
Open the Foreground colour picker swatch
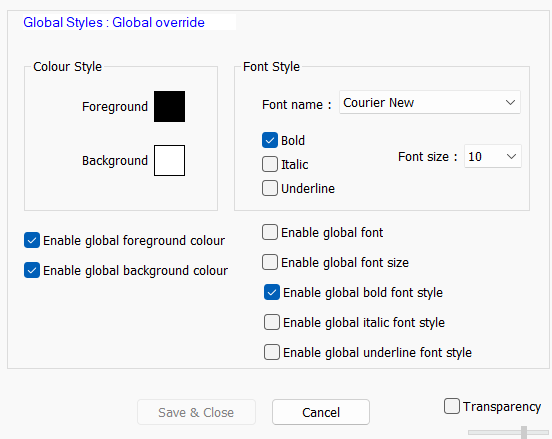point(169,106)
